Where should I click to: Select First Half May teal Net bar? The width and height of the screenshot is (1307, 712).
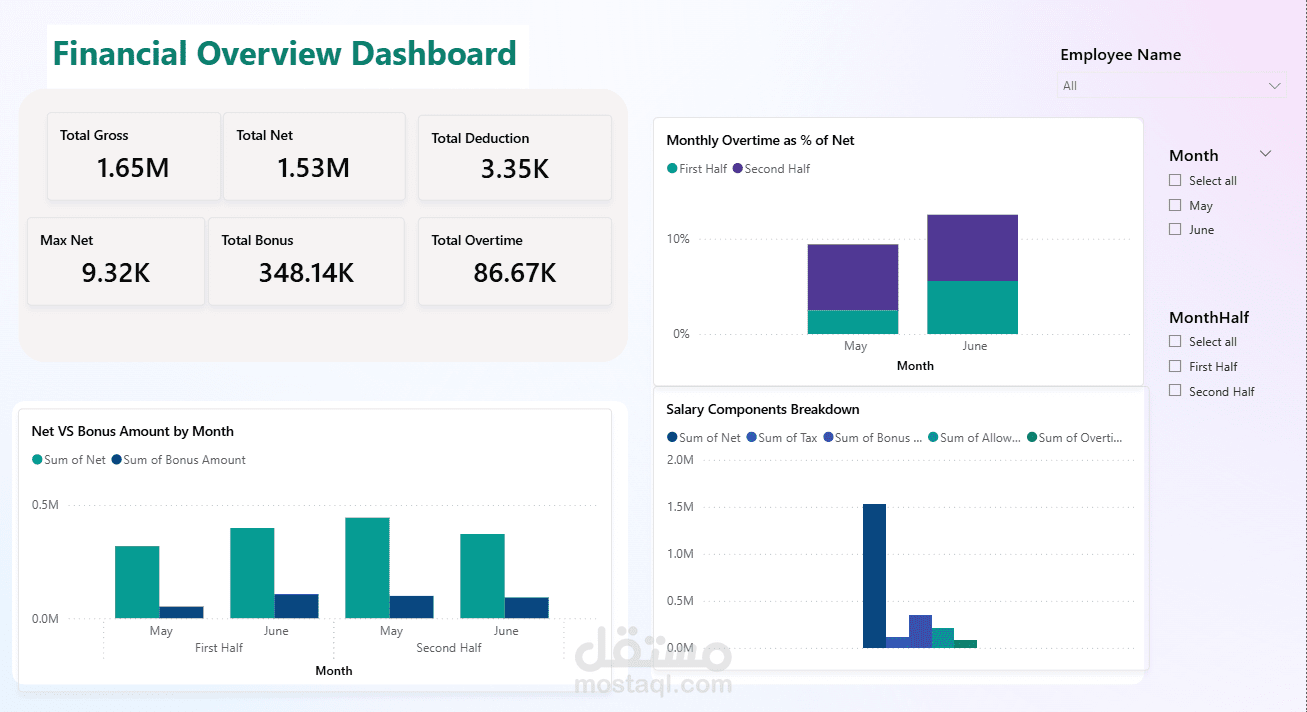pos(137,582)
